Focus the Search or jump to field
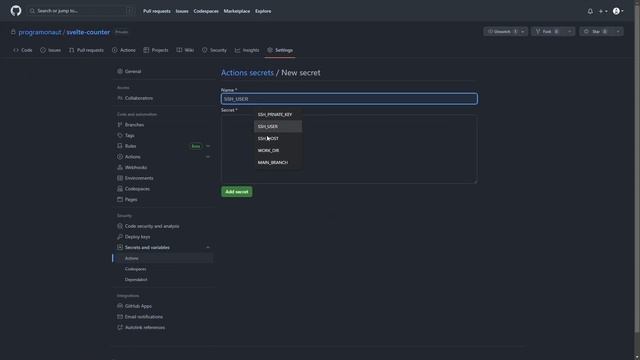The height and width of the screenshot is (360, 640). (82, 11)
